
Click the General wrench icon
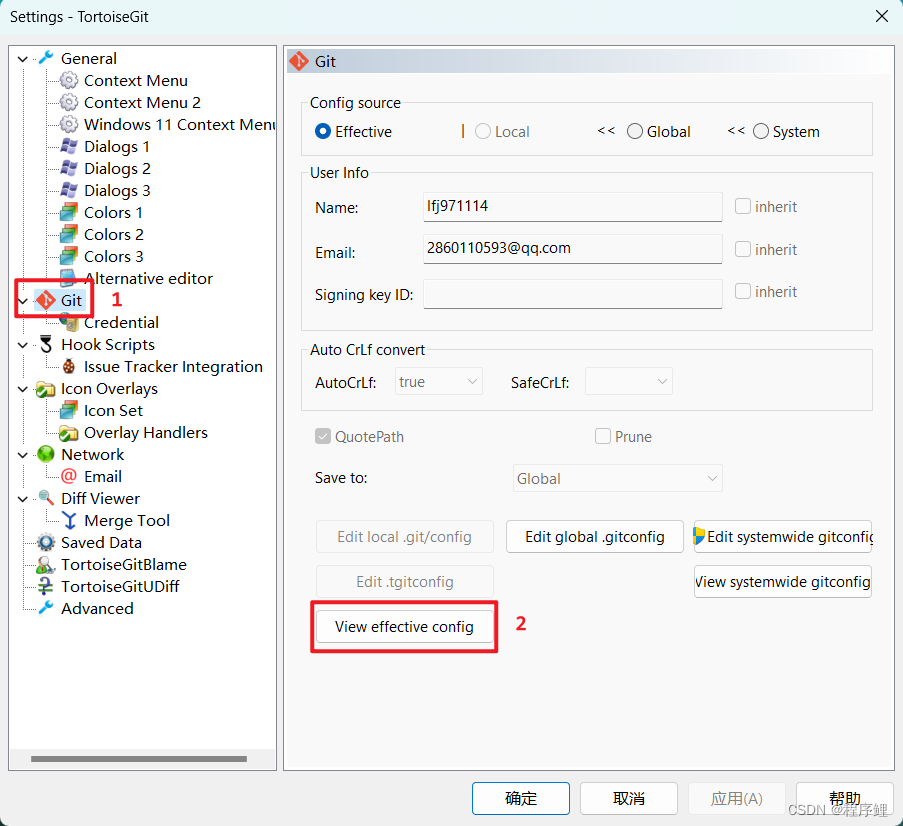coord(45,58)
